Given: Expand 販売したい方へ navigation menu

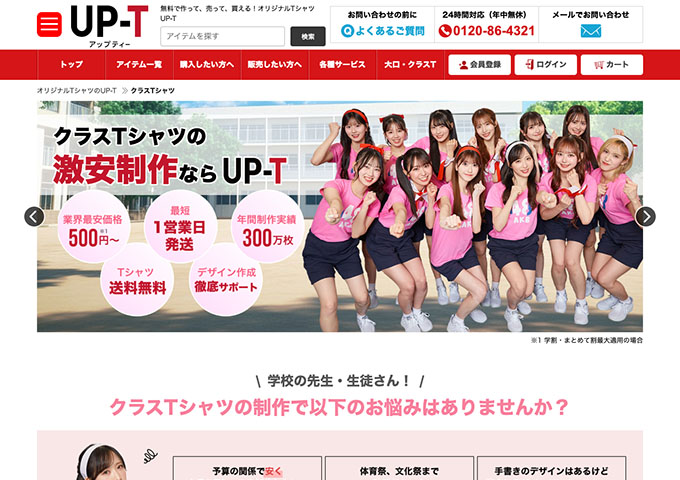Looking at the screenshot, I should [x=275, y=65].
